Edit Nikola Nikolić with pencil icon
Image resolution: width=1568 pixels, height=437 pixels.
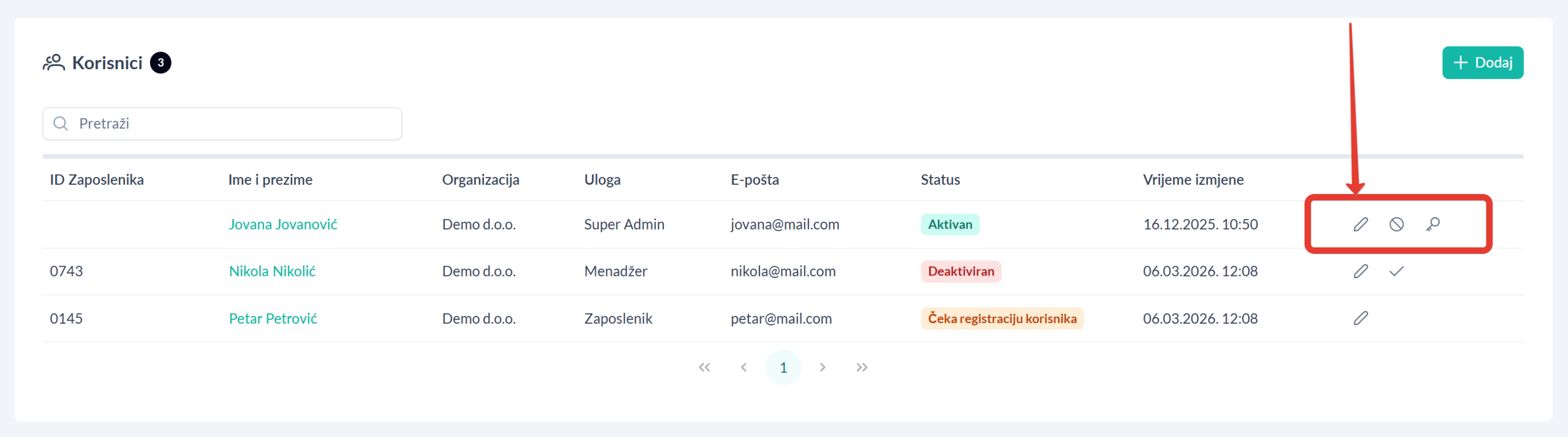click(1360, 271)
